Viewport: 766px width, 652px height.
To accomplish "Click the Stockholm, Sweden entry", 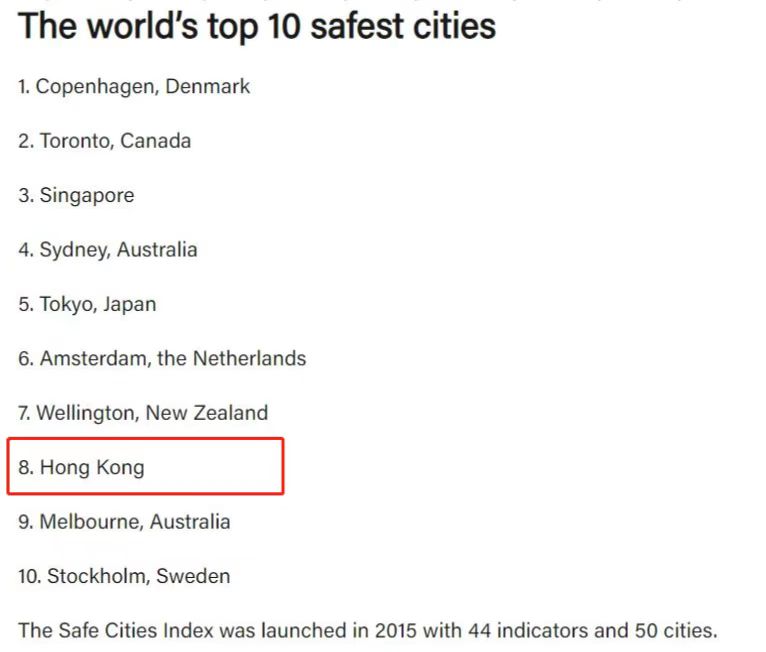I will 124,576.
